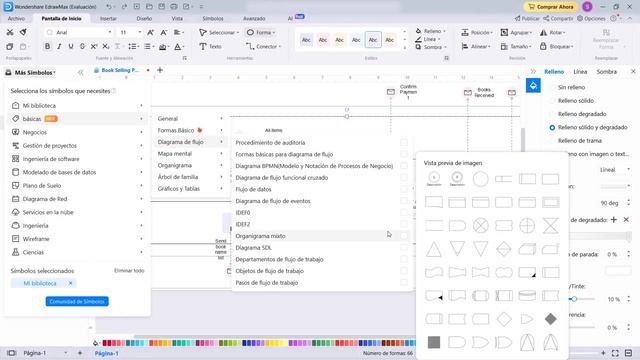Click the Eliminar todo link

tap(129, 271)
